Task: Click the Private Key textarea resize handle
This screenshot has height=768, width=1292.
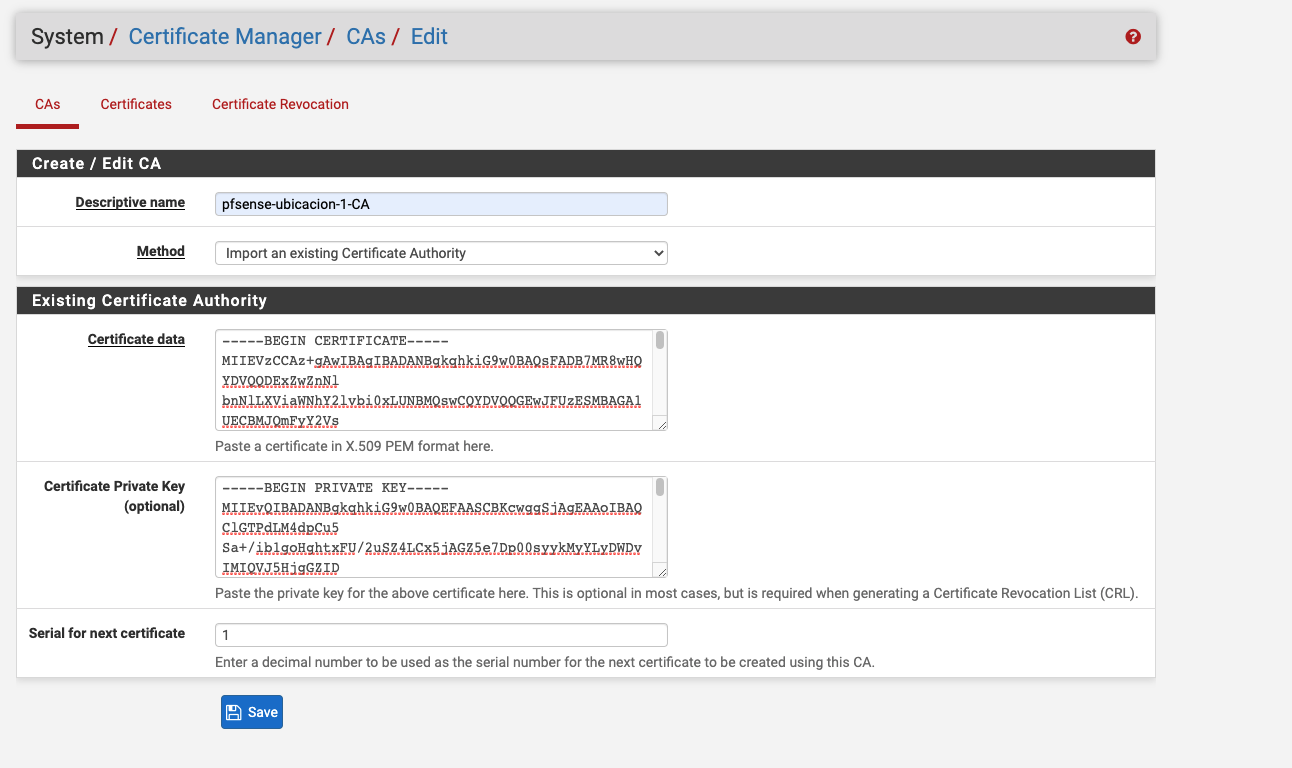Action: click(661, 571)
